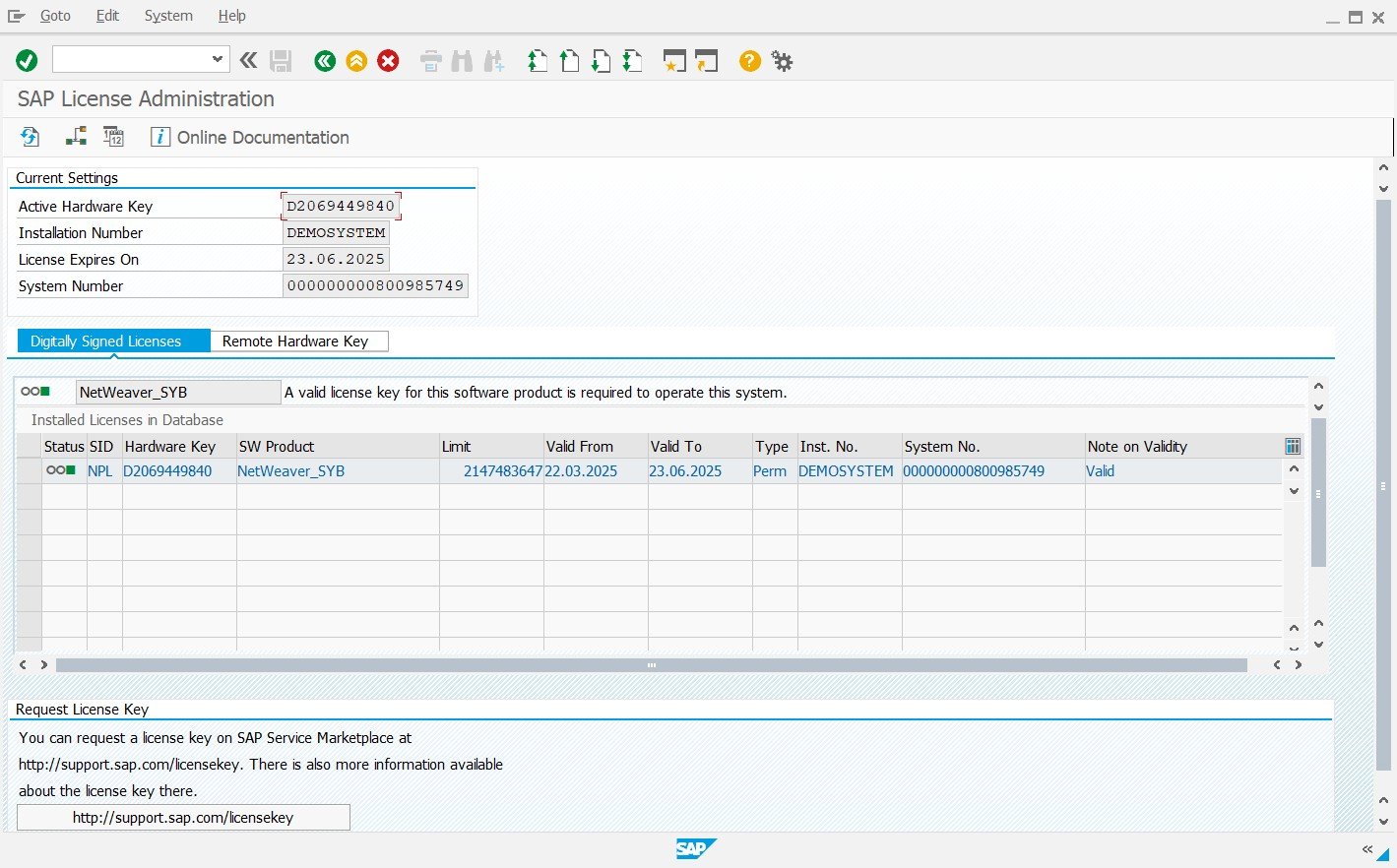Image resolution: width=1397 pixels, height=868 pixels.
Task: Click the table vertical scrollbar thumb
Action: tap(1318, 492)
